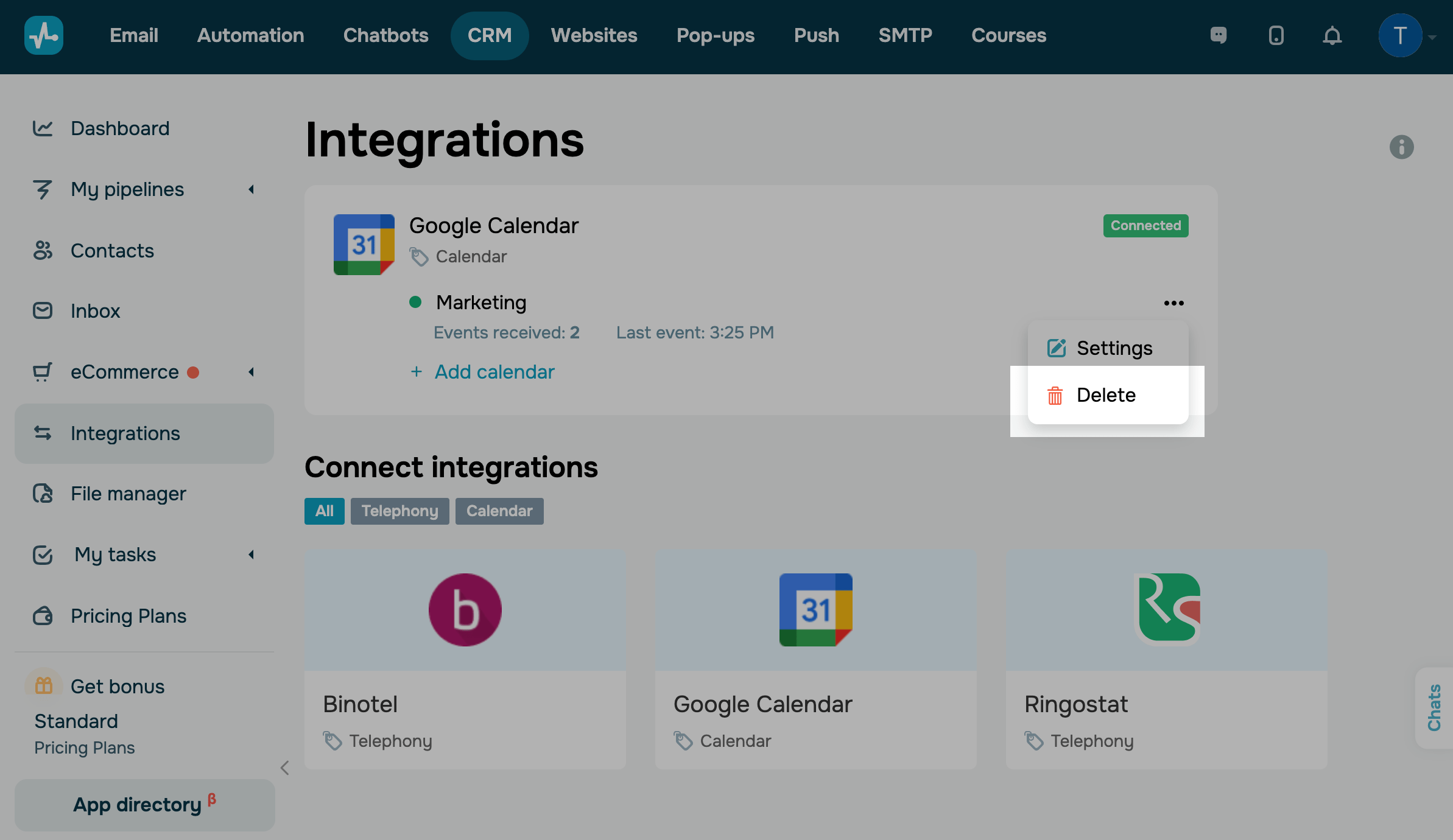The height and width of the screenshot is (840, 1453).
Task: Click the Add calendar link
Action: [x=494, y=372]
